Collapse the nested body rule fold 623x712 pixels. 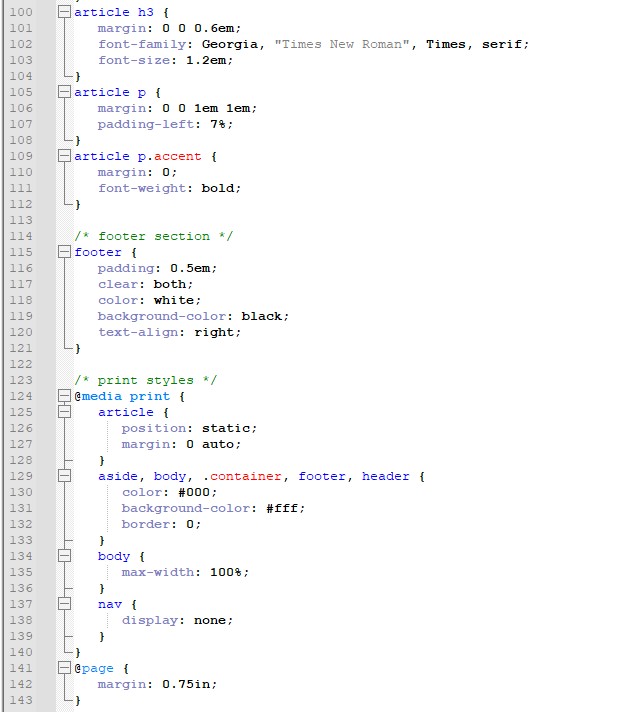64,556
